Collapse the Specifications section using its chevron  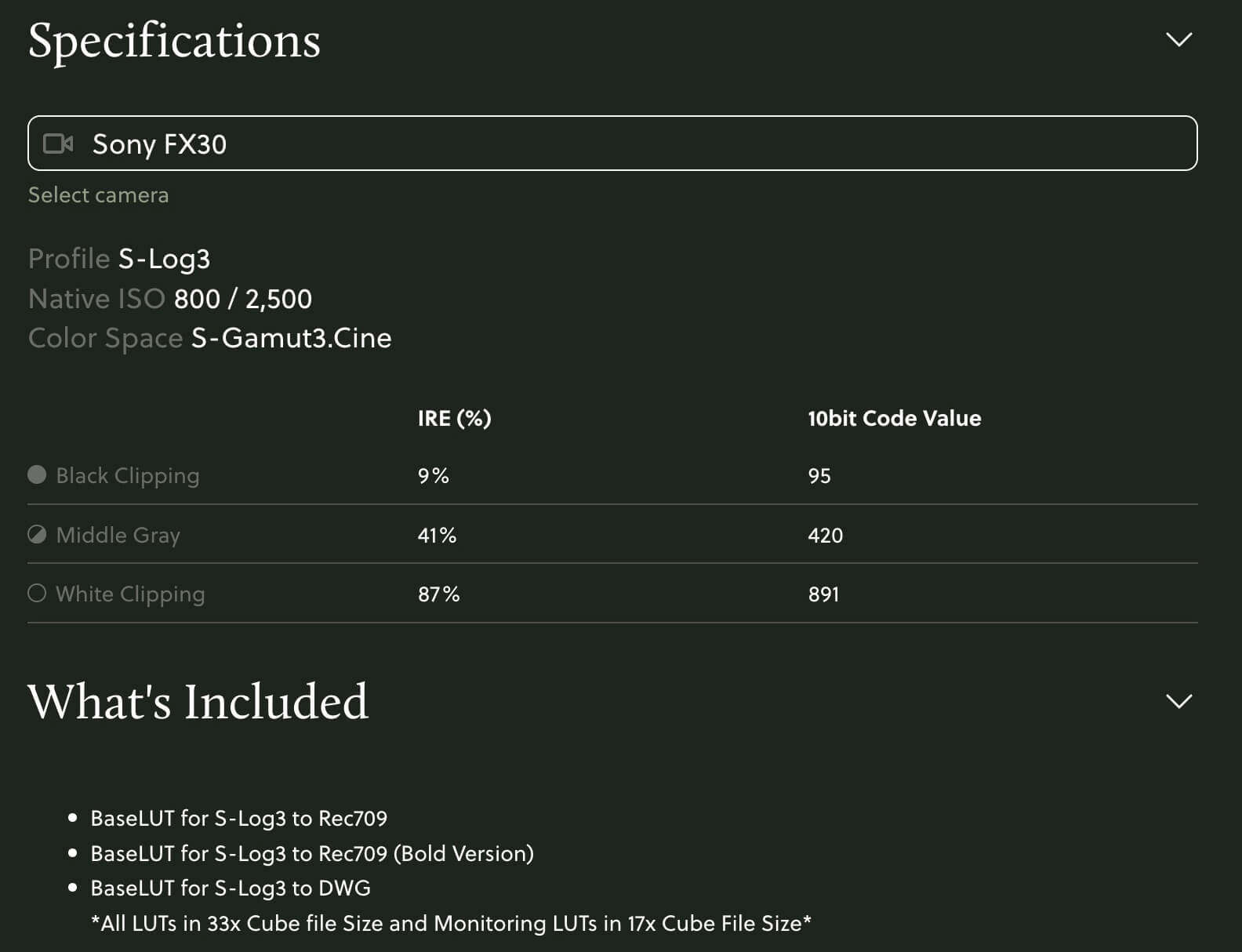[x=1178, y=39]
